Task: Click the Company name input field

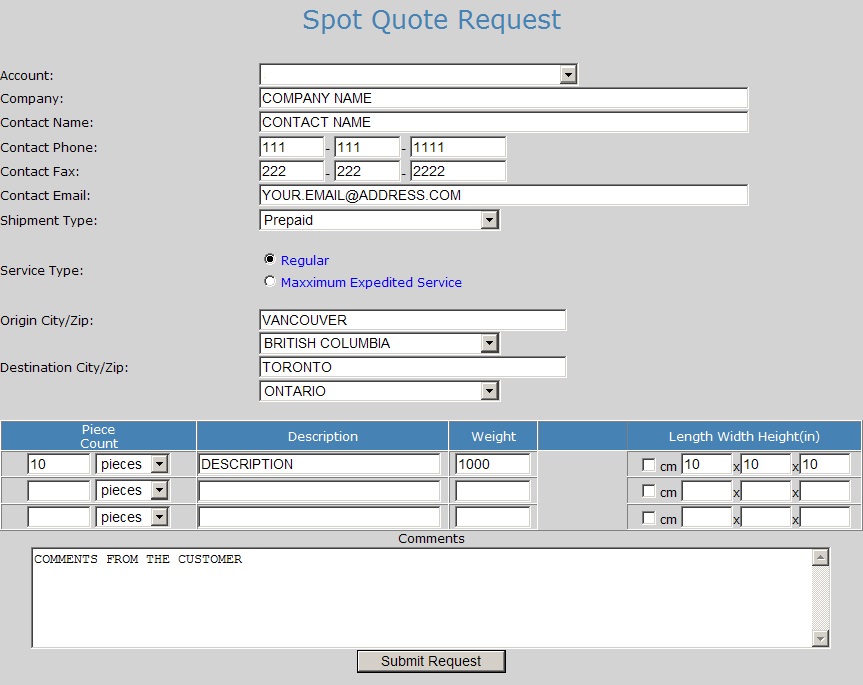Action: point(503,98)
